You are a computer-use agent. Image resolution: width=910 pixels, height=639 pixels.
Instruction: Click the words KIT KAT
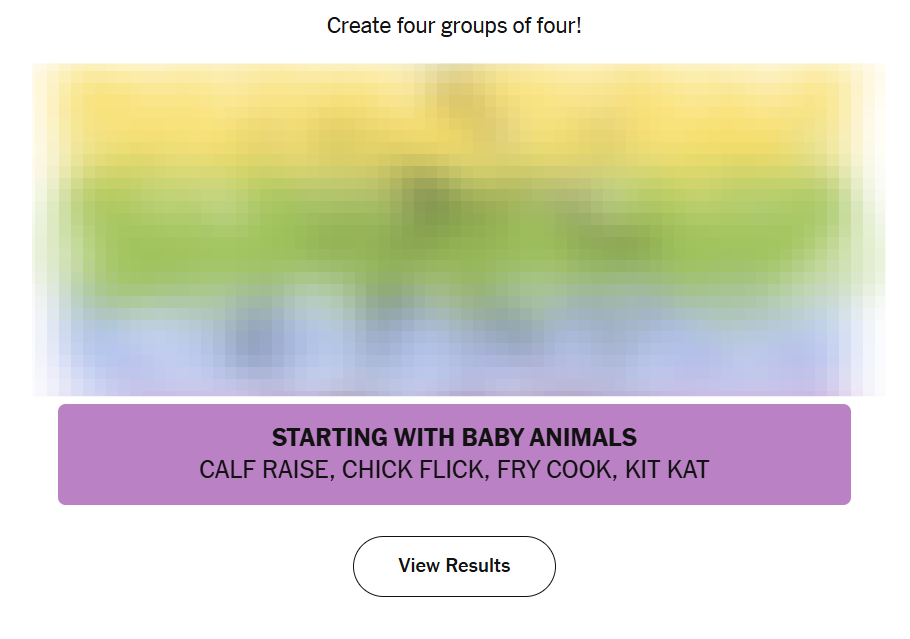[x=667, y=470]
